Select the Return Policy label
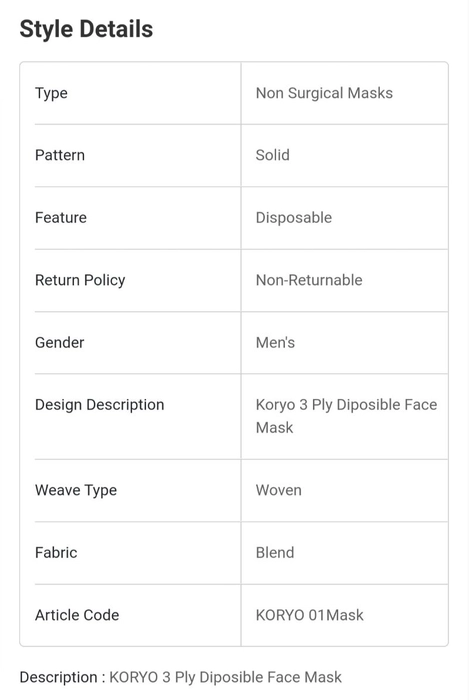 click(80, 280)
